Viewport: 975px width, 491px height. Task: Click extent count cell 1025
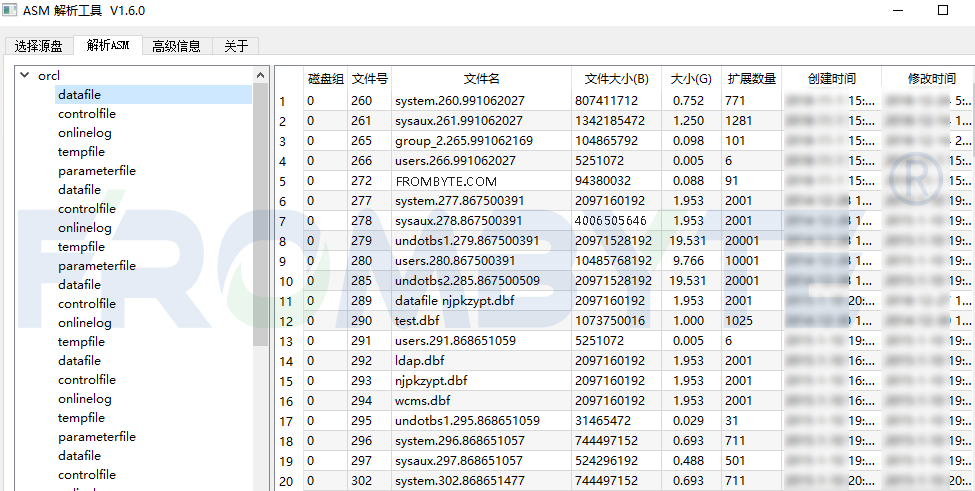coord(751,321)
